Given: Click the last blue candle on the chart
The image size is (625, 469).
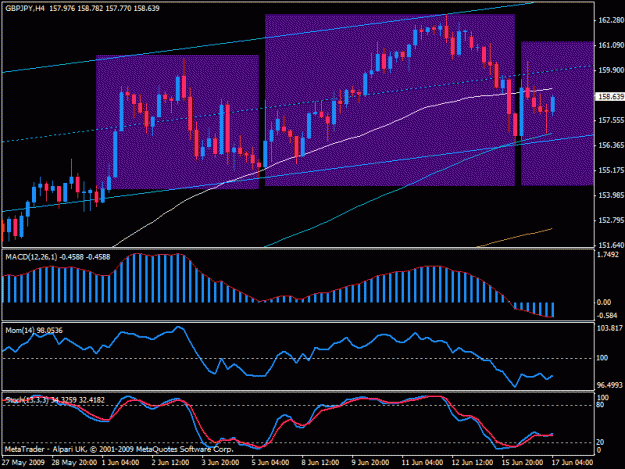Looking at the screenshot, I should 553,105.
